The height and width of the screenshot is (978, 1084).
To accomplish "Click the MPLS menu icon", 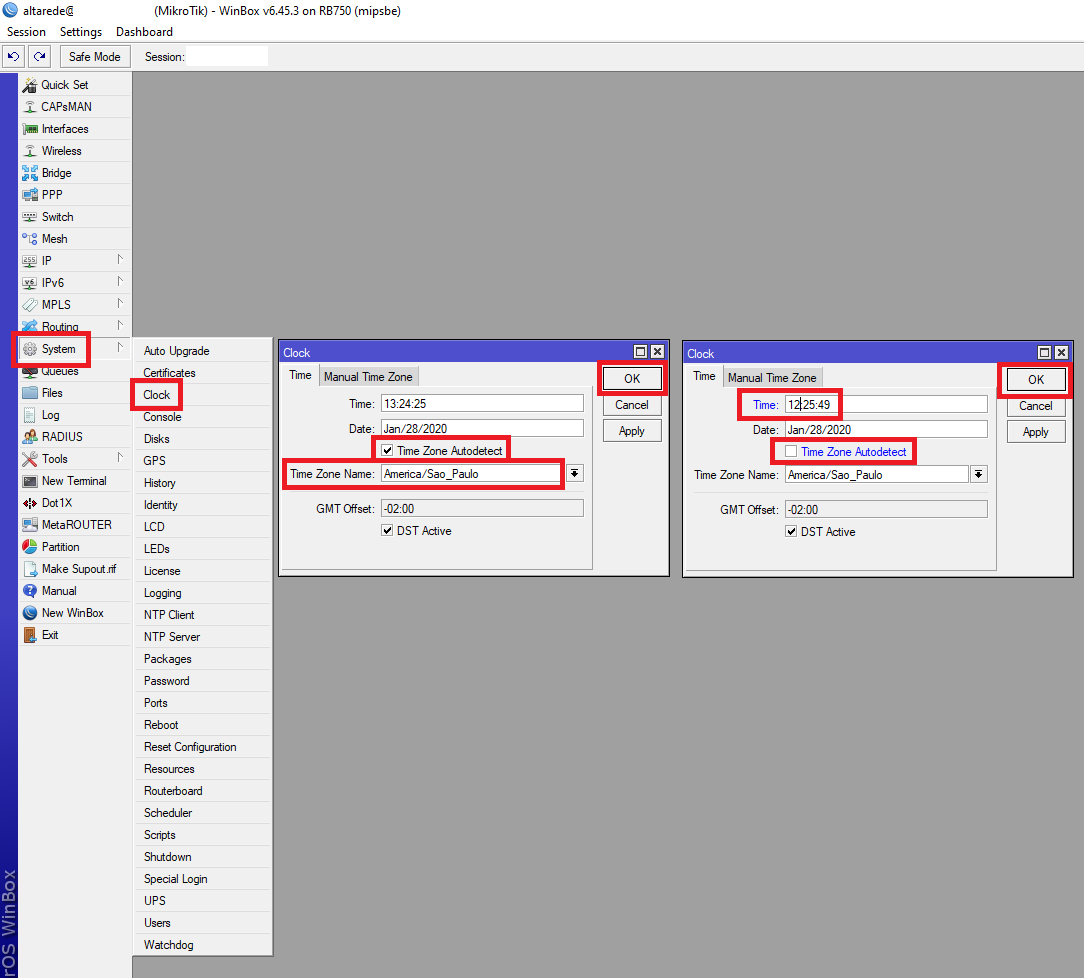I will (30, 305).
